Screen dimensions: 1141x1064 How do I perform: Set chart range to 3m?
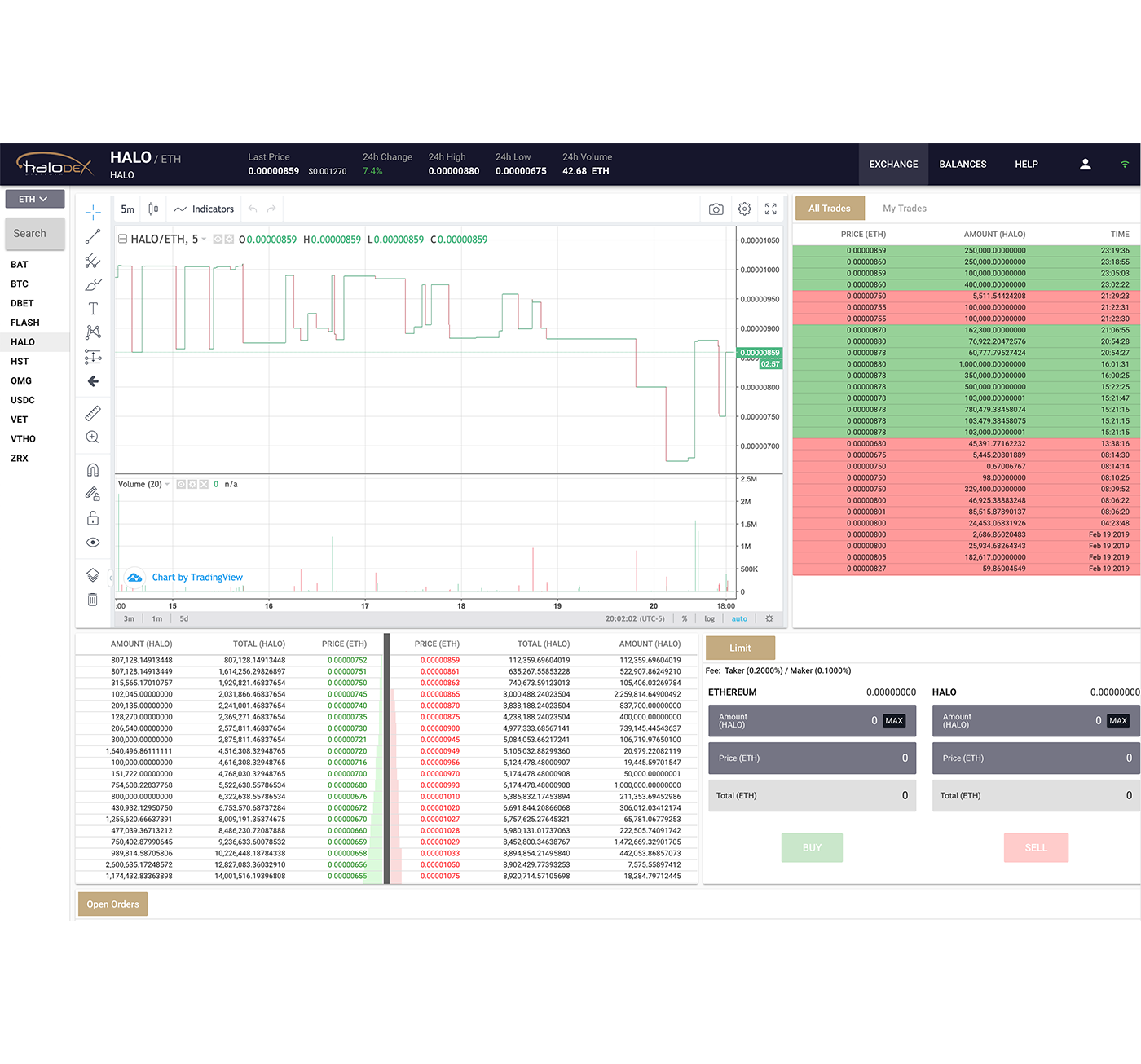pyautogui.click(x=129, y=619)
